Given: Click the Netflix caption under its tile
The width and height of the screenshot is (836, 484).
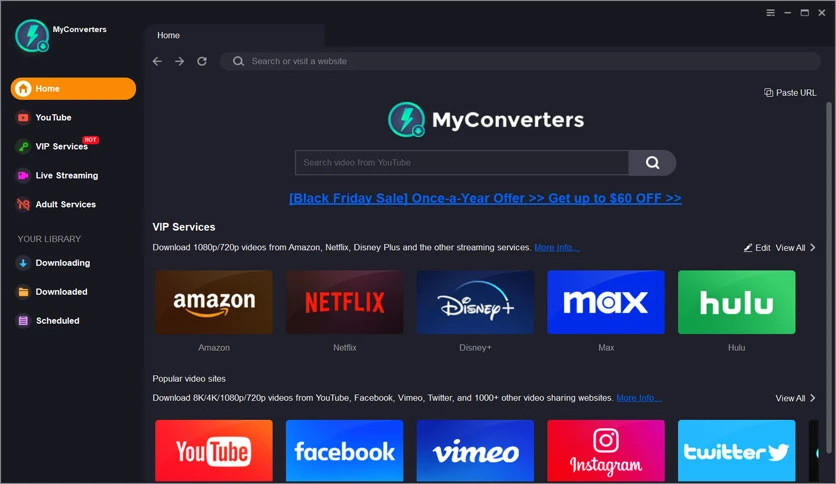Looking at the screenshot, I should pyautogui.click(x=344, y=348).
